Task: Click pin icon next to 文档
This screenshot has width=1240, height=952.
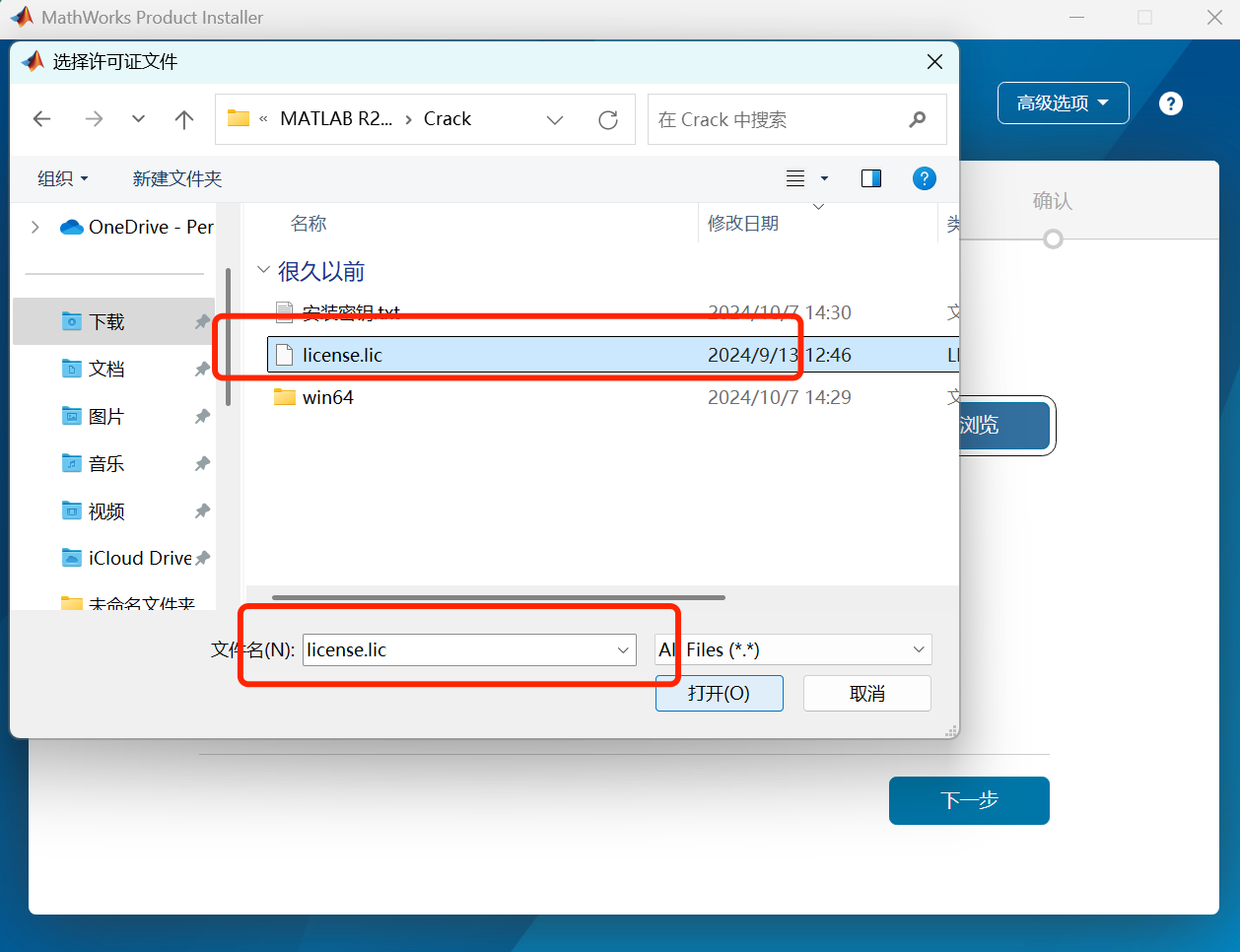Action: click(202, 369)
